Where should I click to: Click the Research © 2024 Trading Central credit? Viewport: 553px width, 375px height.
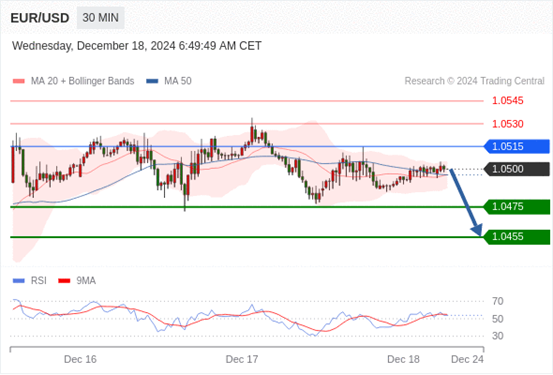pos(474,81)
